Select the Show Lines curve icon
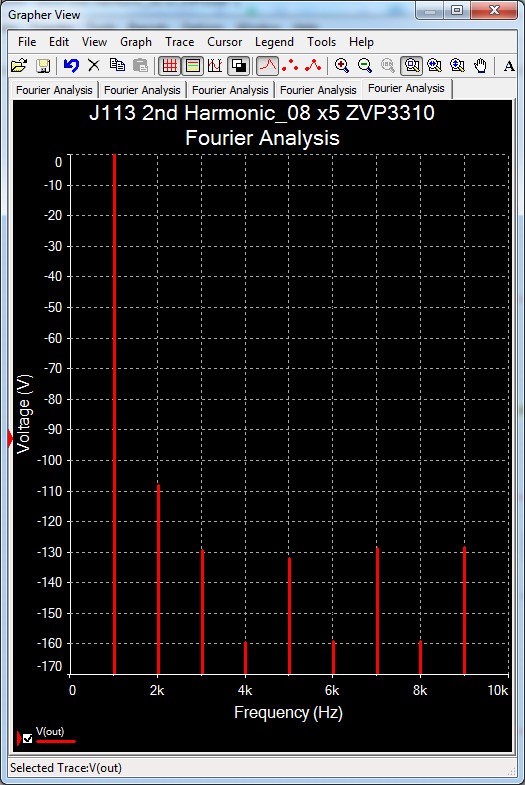 pos(268,66)
